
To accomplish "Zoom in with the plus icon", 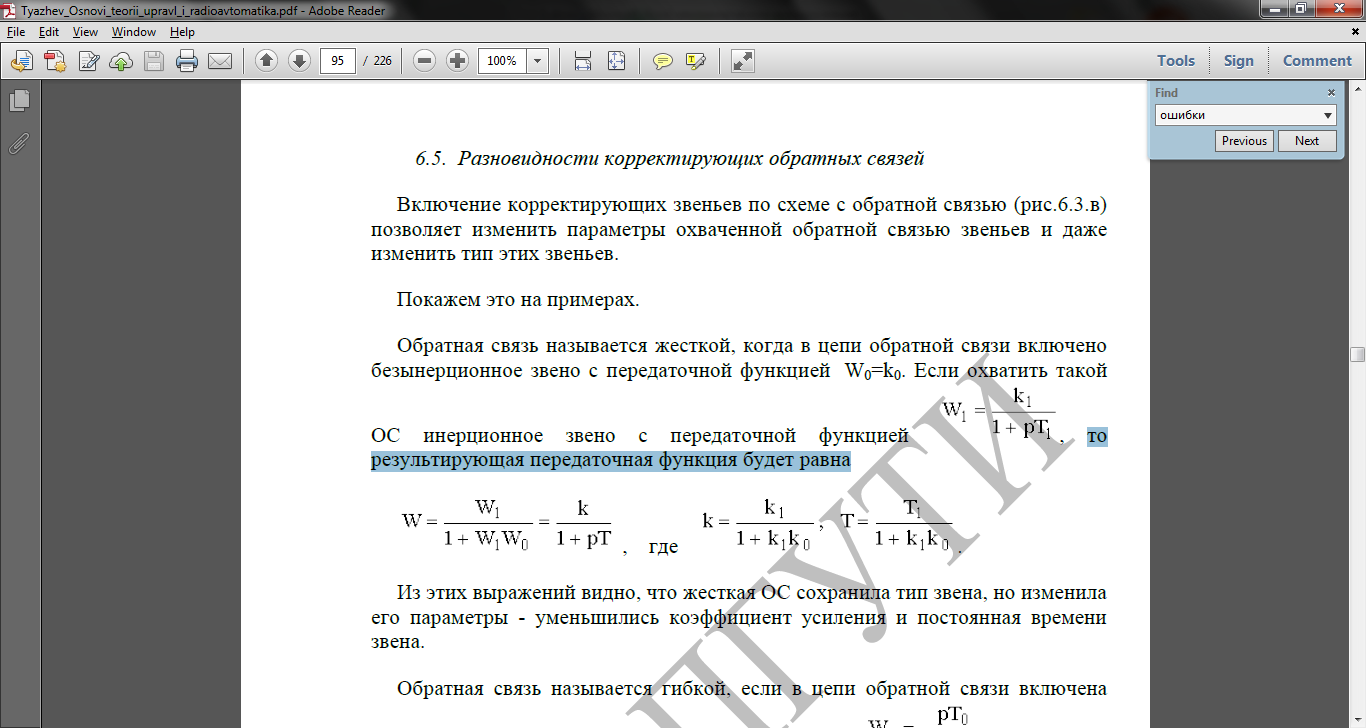I will click(x=458, y=61).
